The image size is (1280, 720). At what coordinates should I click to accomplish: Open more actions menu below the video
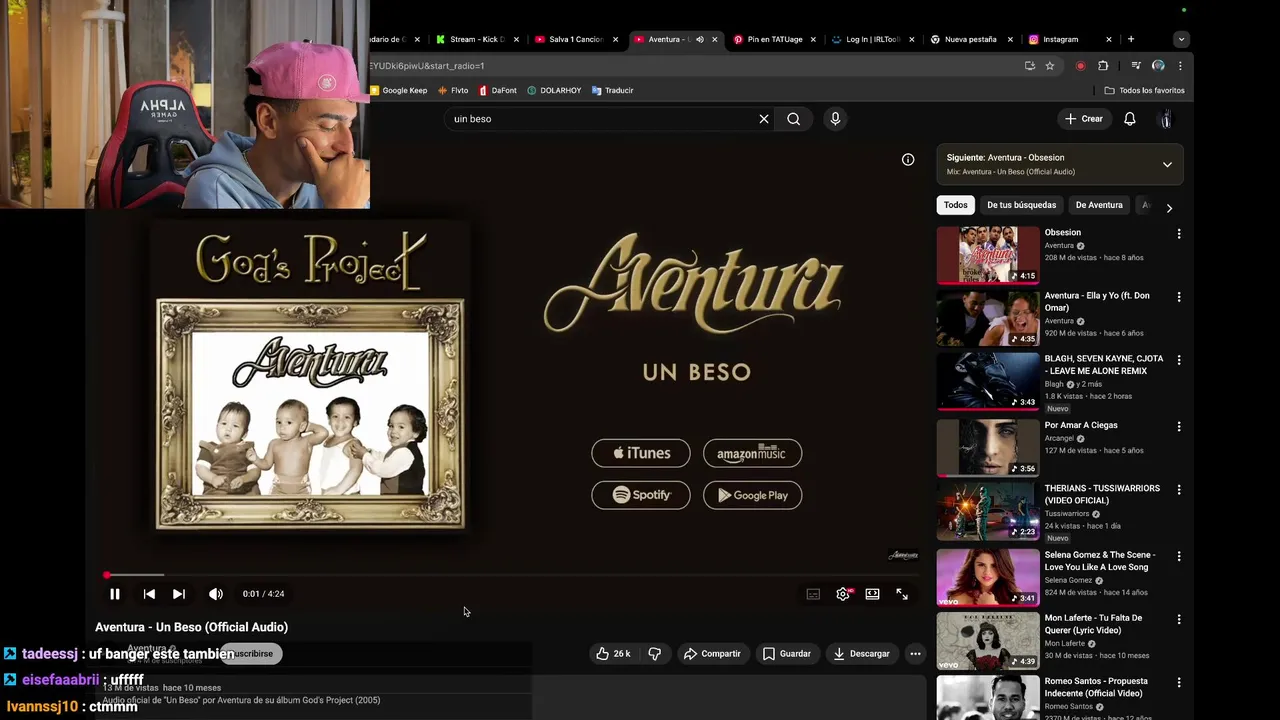point(915,654)
